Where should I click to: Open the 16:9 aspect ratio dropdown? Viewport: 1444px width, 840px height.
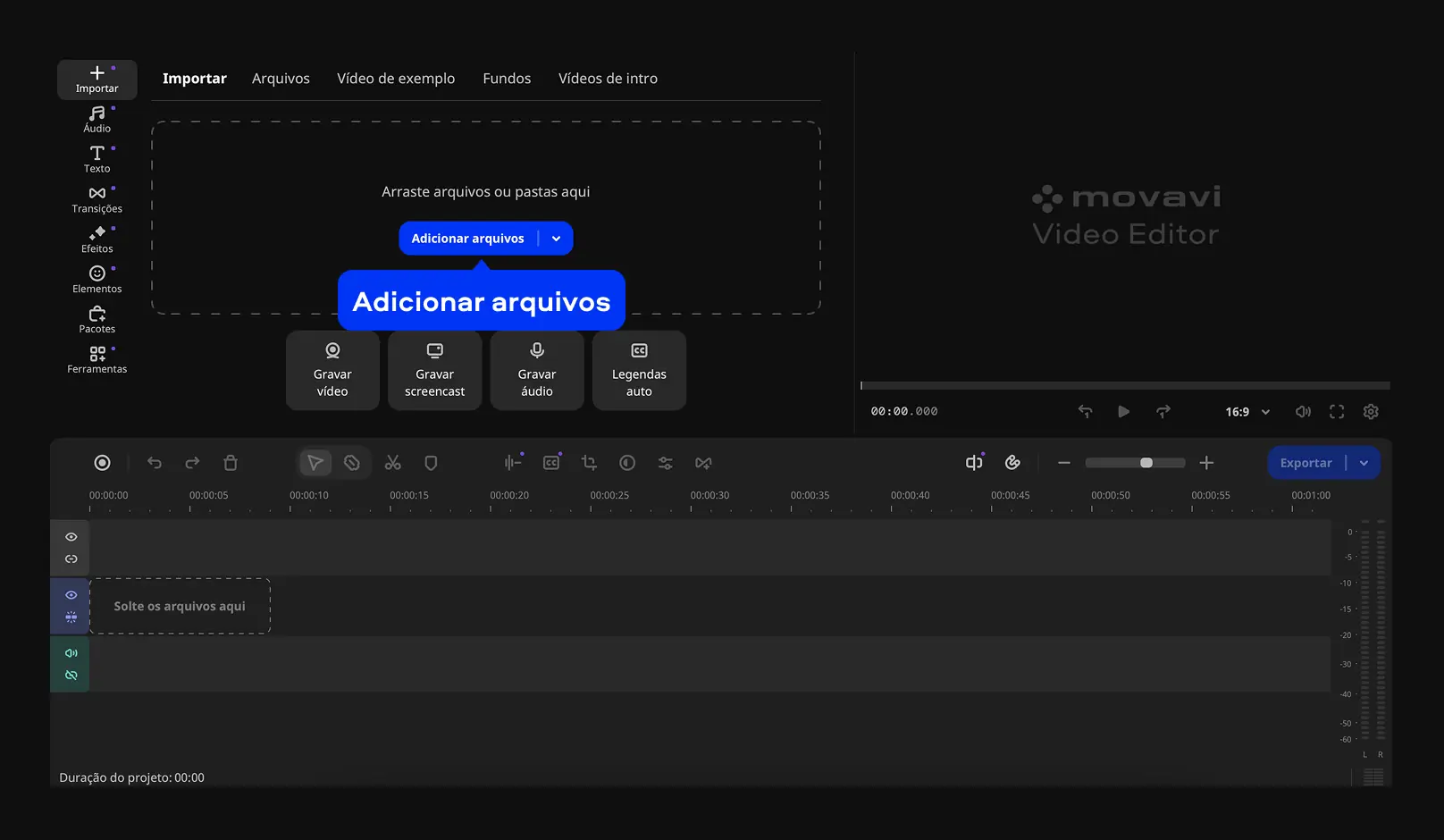point(1247,412)
